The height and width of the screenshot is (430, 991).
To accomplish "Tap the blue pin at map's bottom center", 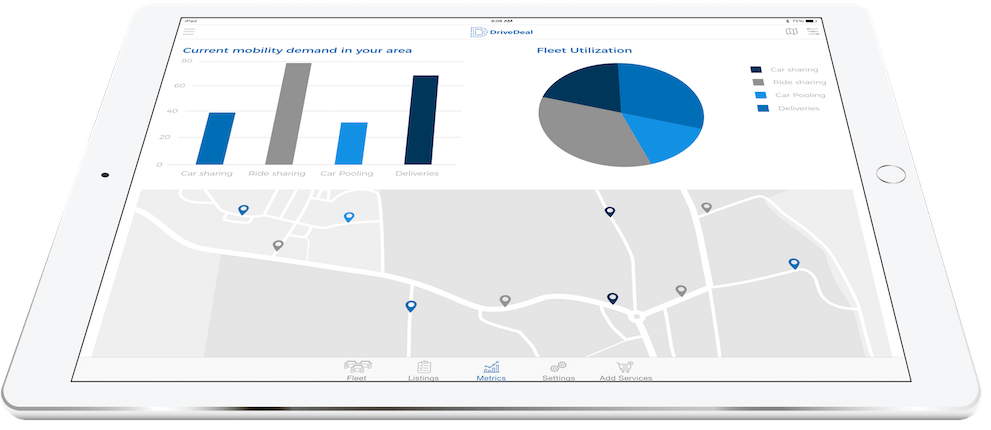I will pyautogui.click(x=411, y=307).
